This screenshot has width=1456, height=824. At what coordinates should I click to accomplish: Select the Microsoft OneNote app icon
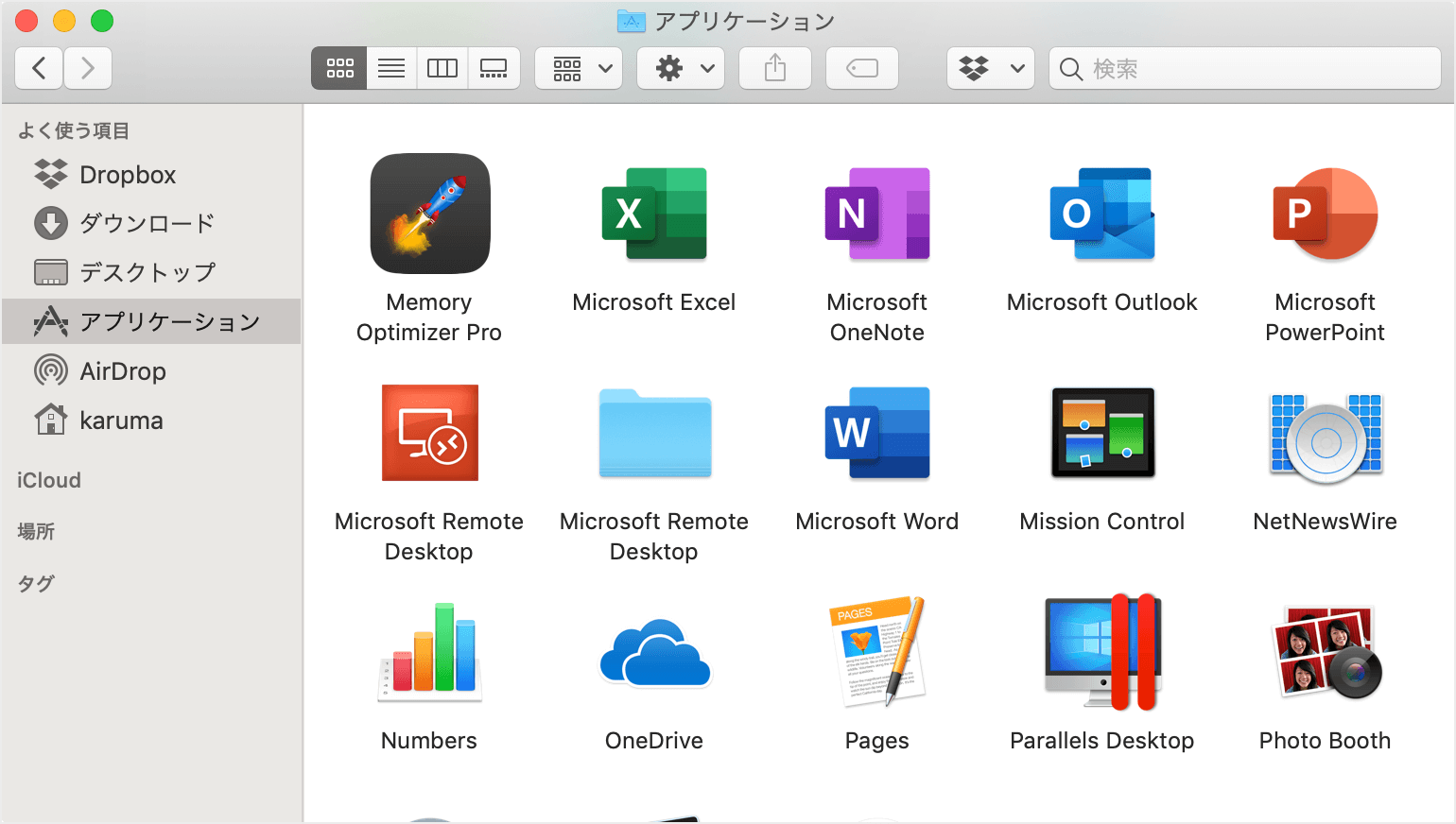click(x=877, y=214)
